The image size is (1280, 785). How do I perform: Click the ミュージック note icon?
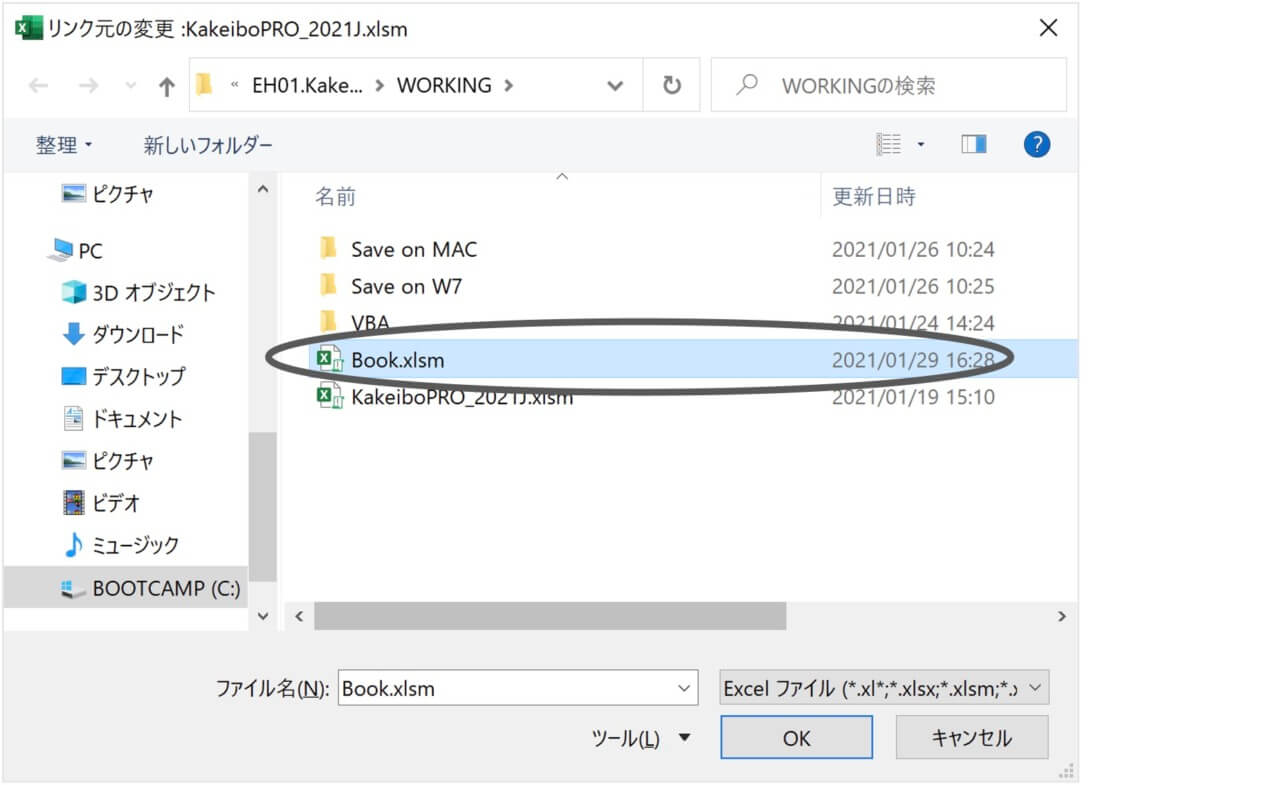[x=74, y=544]
